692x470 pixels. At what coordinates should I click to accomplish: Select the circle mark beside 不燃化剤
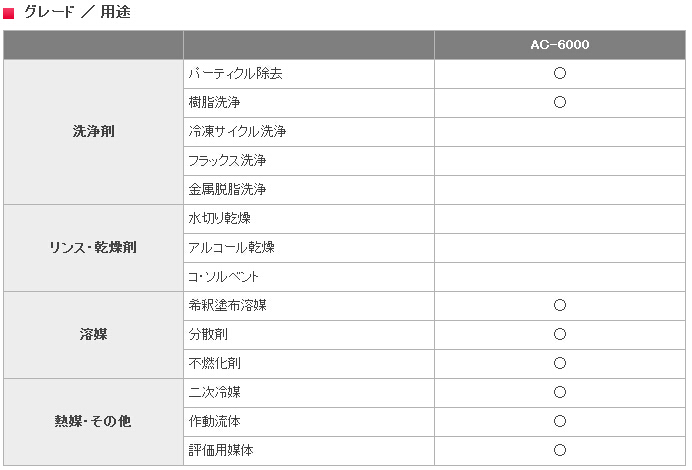click(x=560, y=363)
